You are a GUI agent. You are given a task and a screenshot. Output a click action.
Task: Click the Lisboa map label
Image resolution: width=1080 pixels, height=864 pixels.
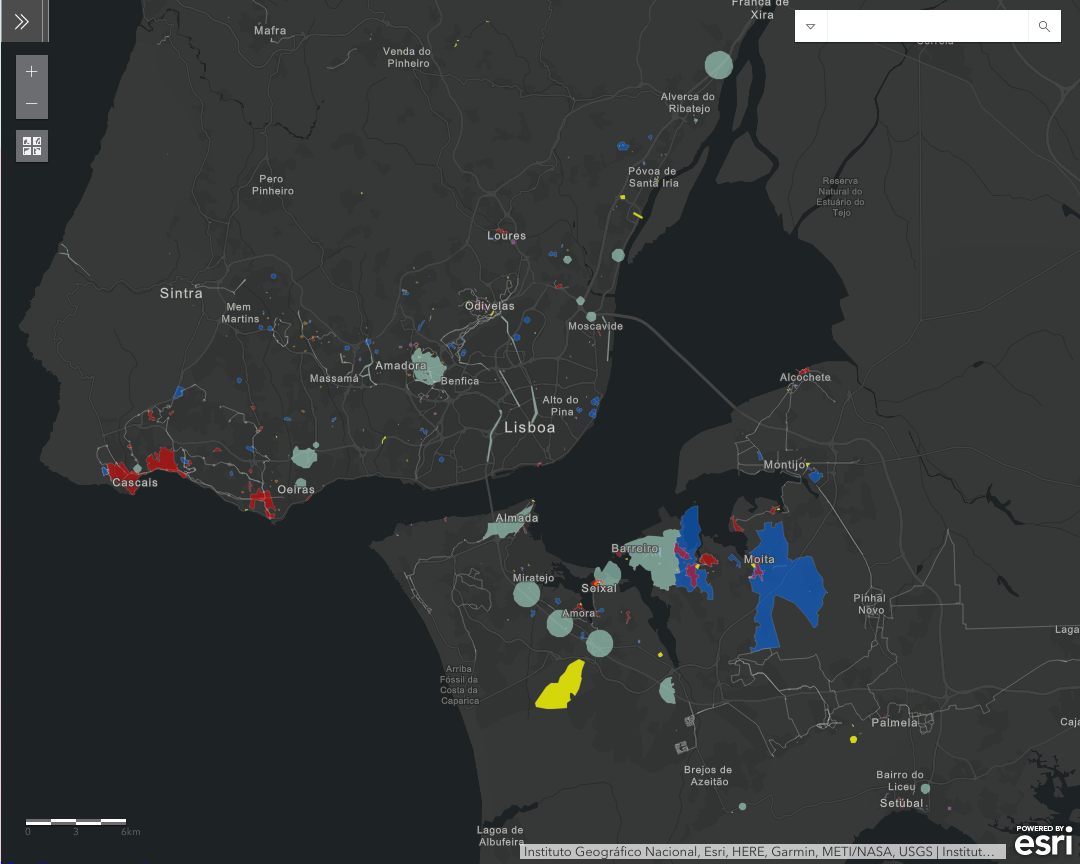529,428
